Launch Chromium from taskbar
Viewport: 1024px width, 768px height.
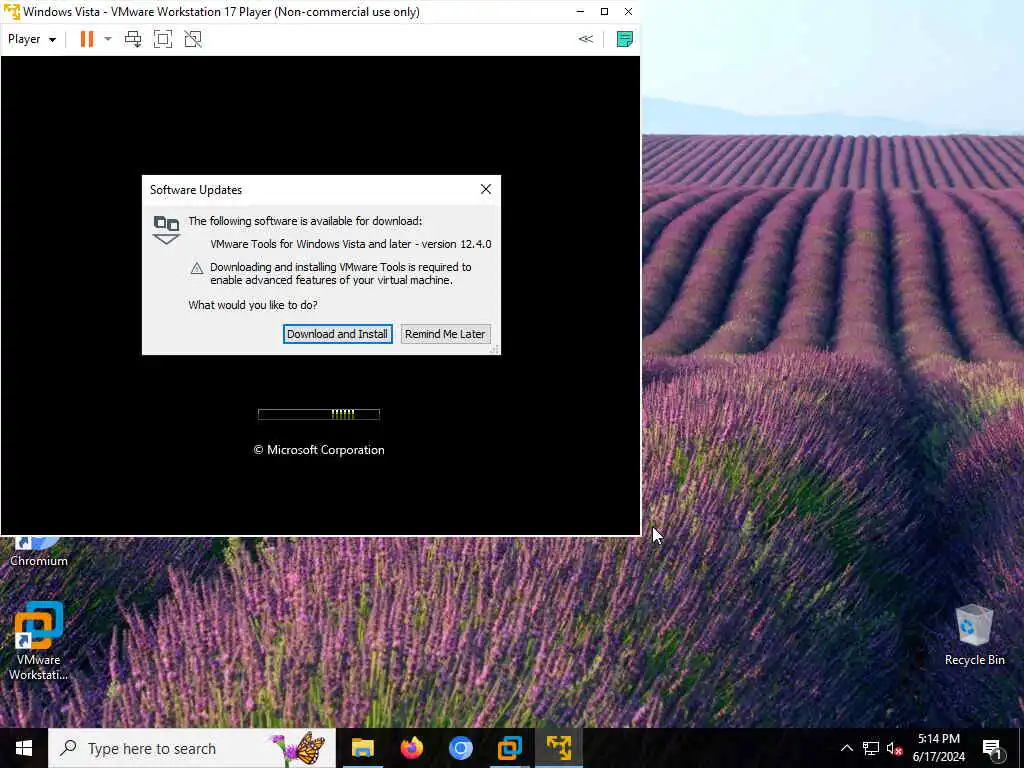460,748
